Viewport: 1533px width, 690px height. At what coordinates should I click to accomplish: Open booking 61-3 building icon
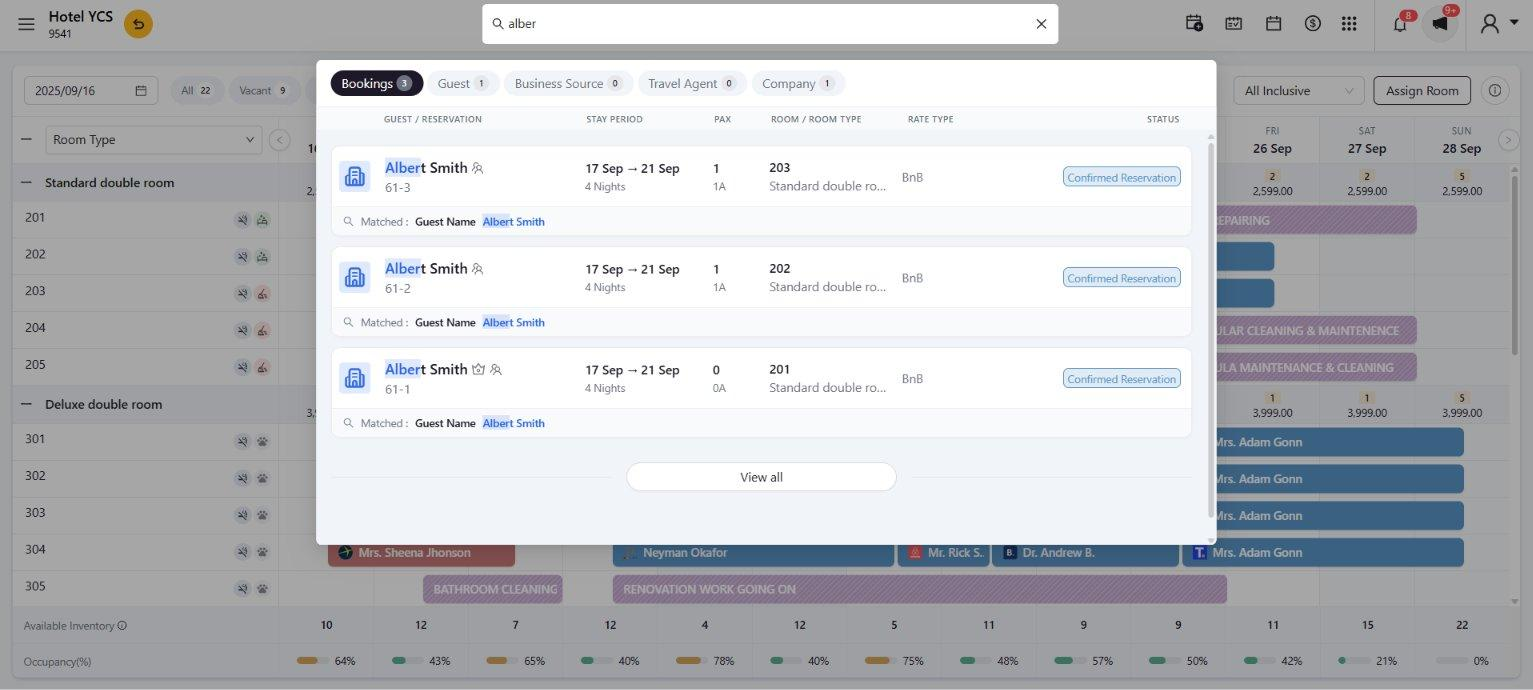click(x=354, y=177)
